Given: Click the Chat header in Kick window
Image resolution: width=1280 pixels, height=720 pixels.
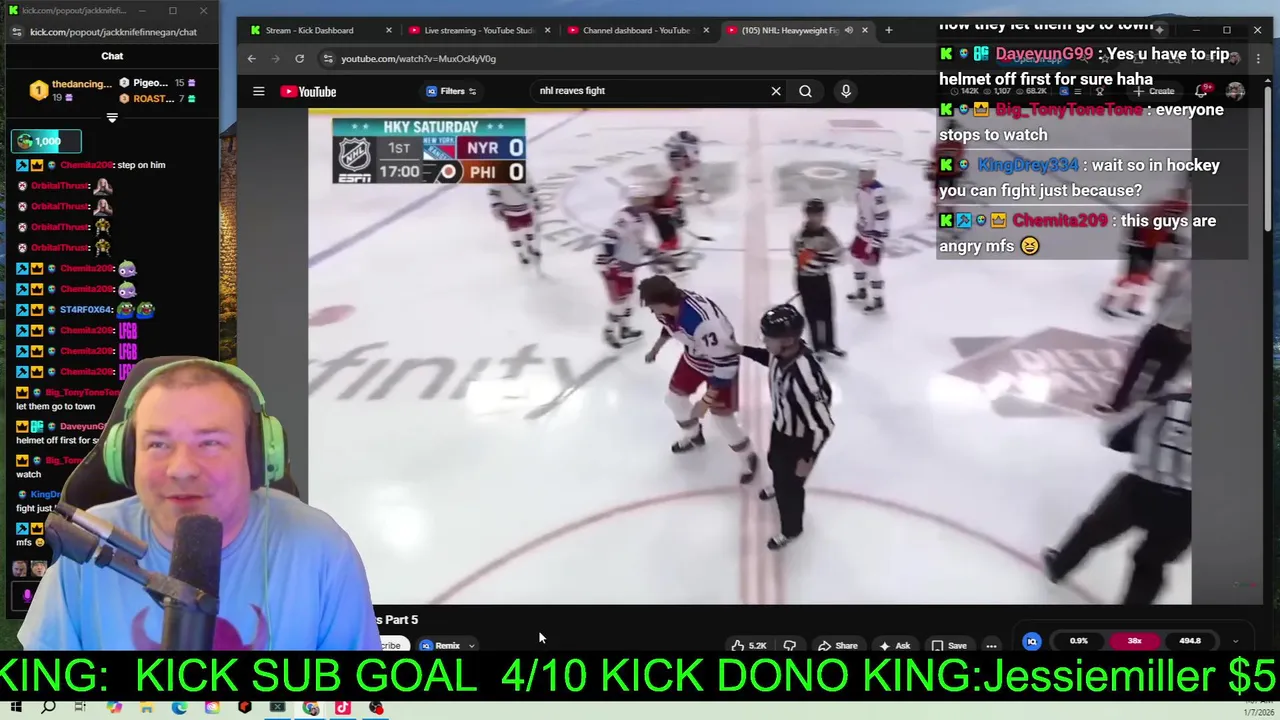Looking at the screenshot, I should pyautogui.click(x=112, y=56).
